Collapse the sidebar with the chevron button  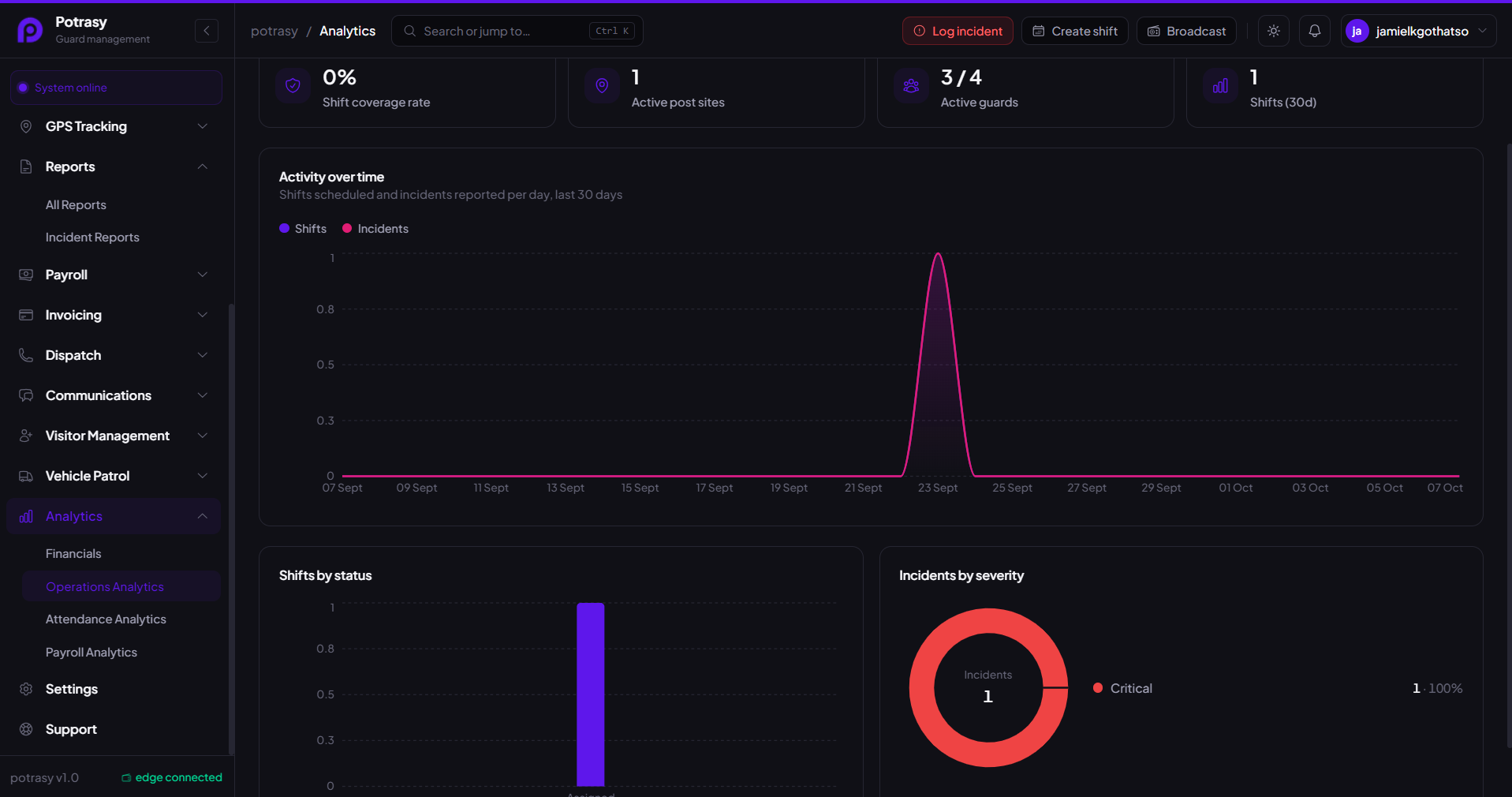click(x=207, y=31)
